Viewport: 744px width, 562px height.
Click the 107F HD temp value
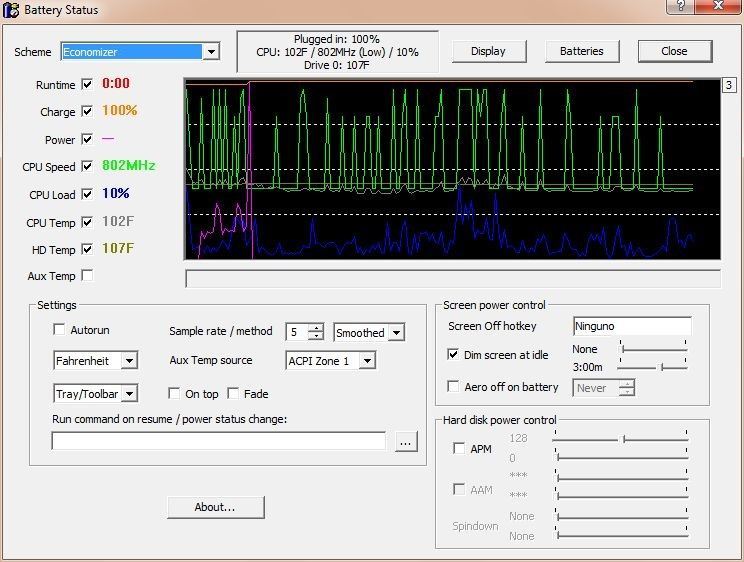[x=118, y=248]
